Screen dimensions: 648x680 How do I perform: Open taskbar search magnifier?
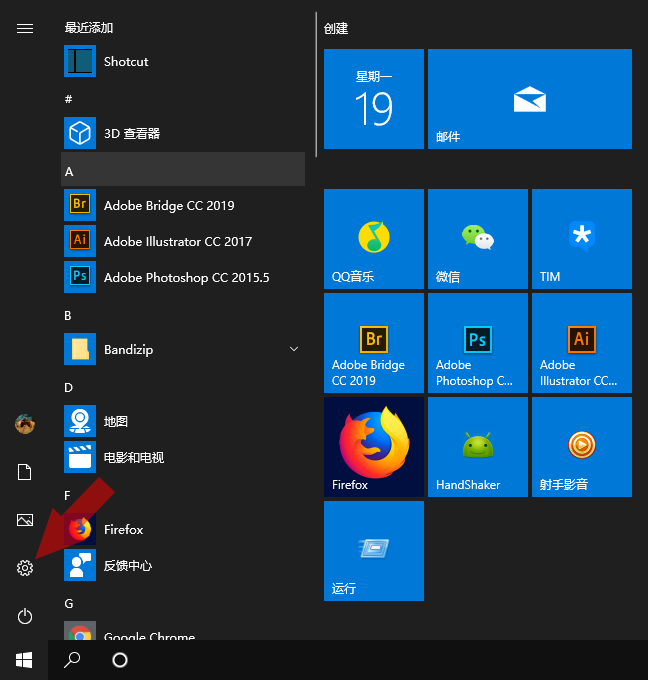pyautogui.click(x=72, y=660)
